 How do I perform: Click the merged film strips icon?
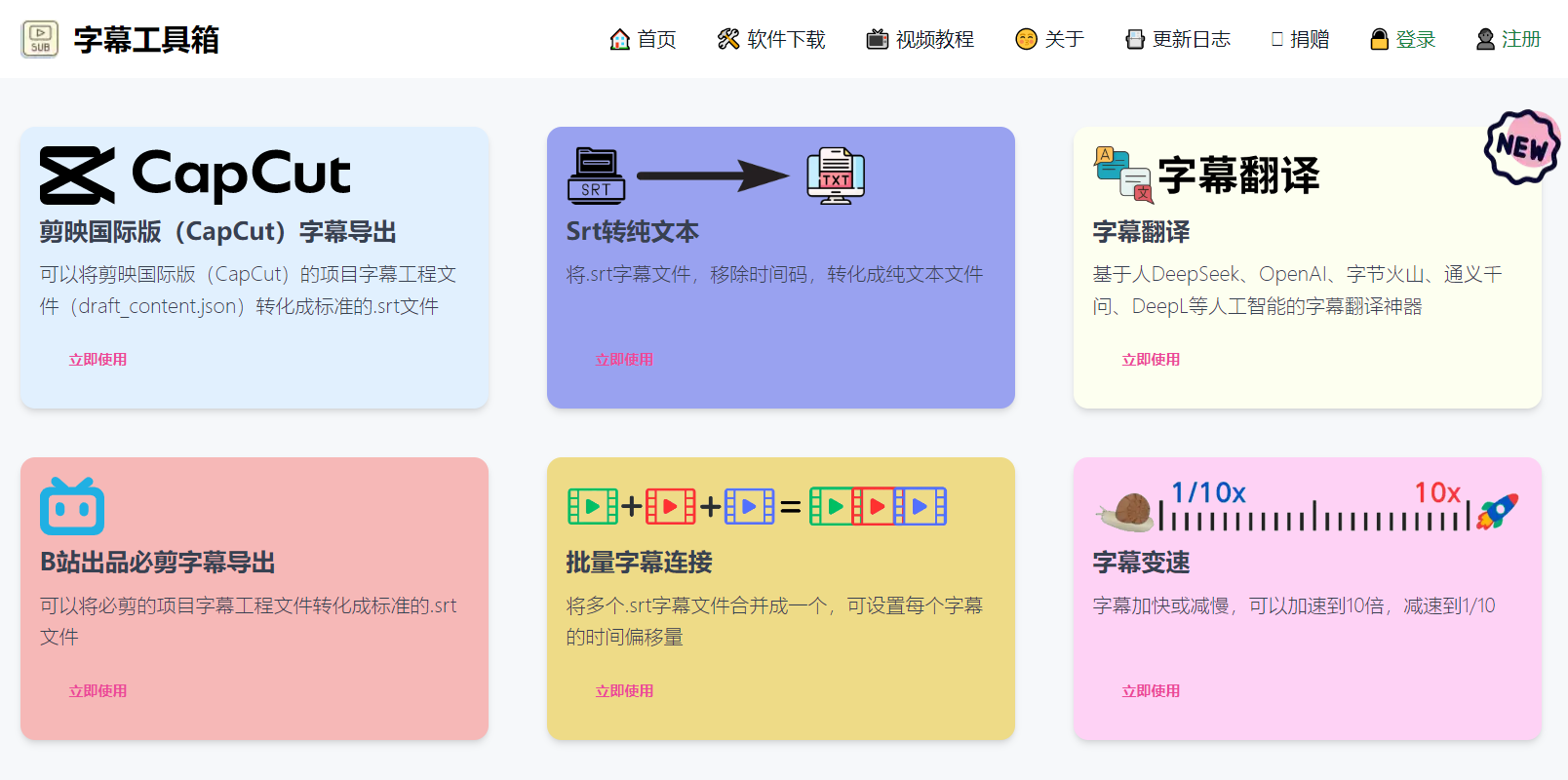pyautogui.click(x=878, y=506)
